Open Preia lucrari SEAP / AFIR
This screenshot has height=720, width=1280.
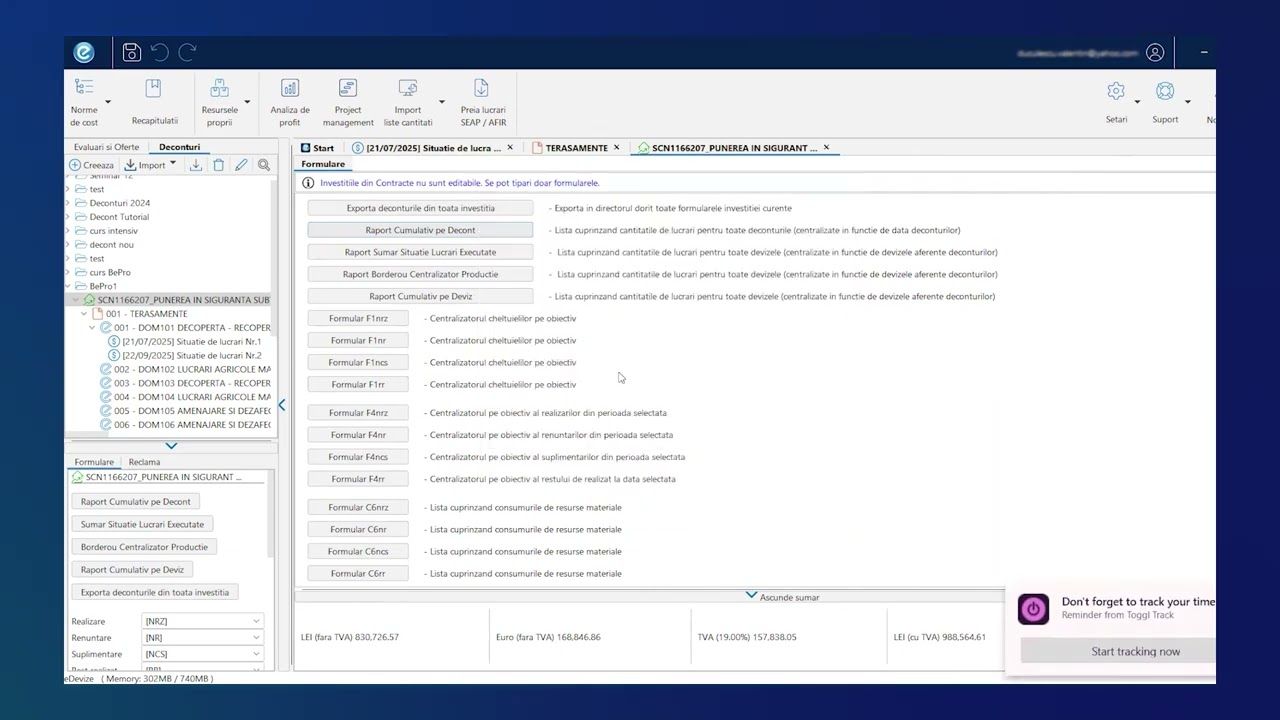[483, 102]
